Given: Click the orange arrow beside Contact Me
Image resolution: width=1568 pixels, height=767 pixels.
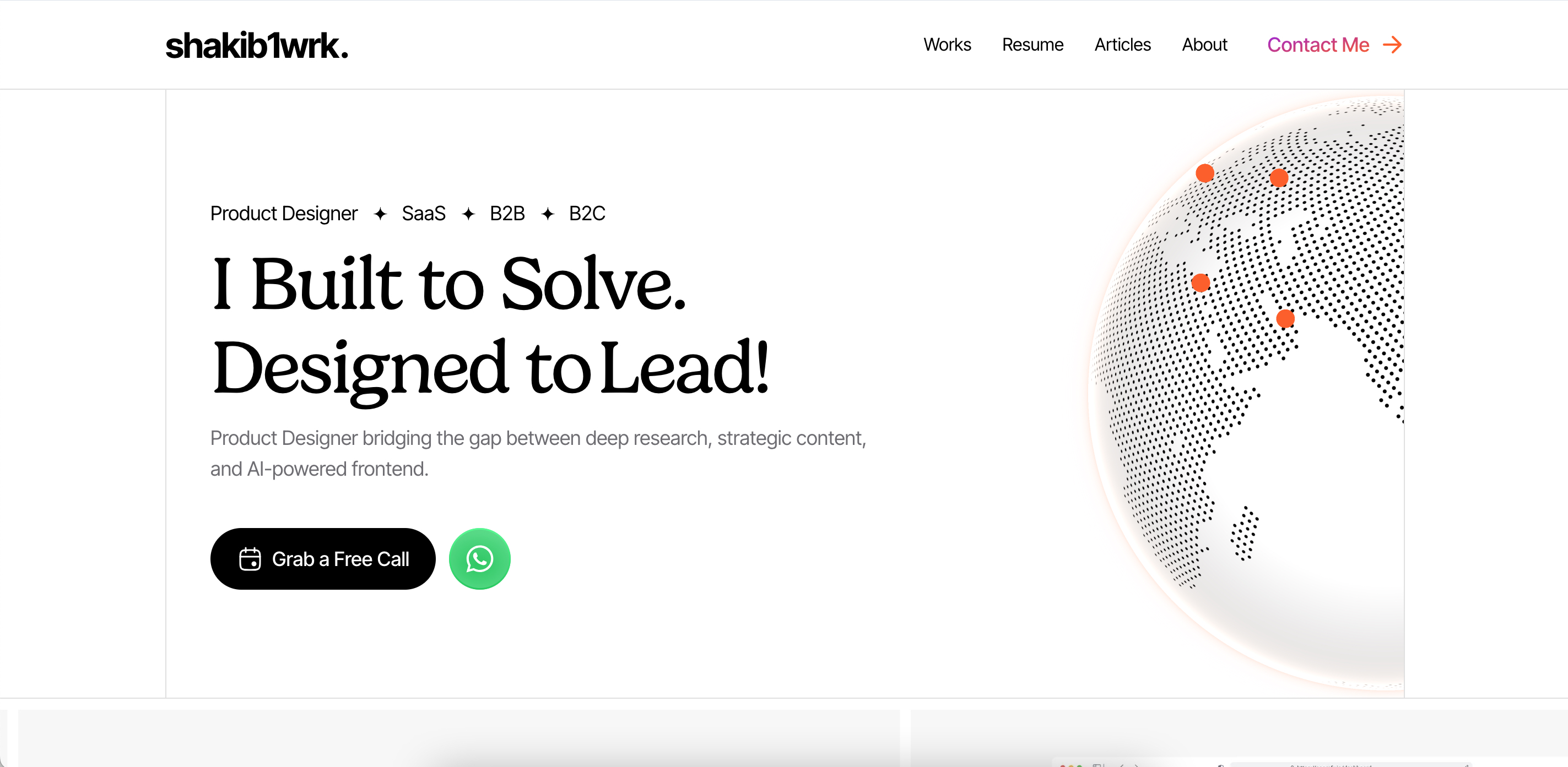Looking at the screenshot, I should click(x=1393, y=45).
